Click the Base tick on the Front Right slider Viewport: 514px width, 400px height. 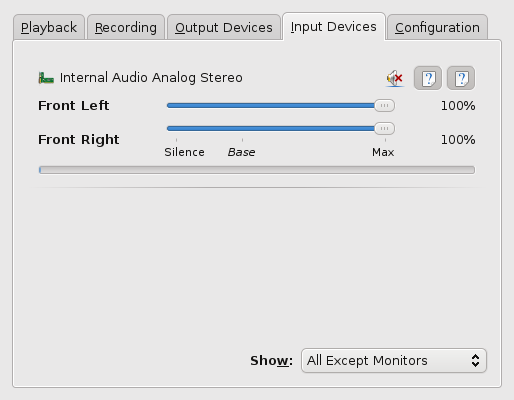[242, 140]
